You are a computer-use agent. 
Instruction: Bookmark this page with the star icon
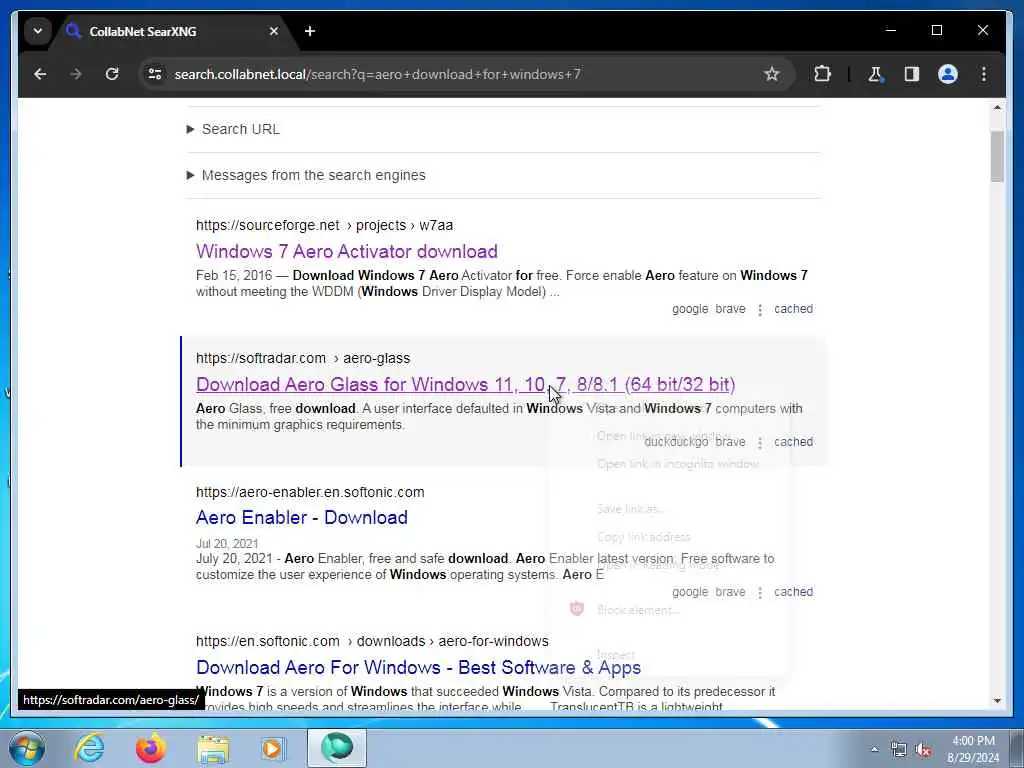click(x=772, y=74)
